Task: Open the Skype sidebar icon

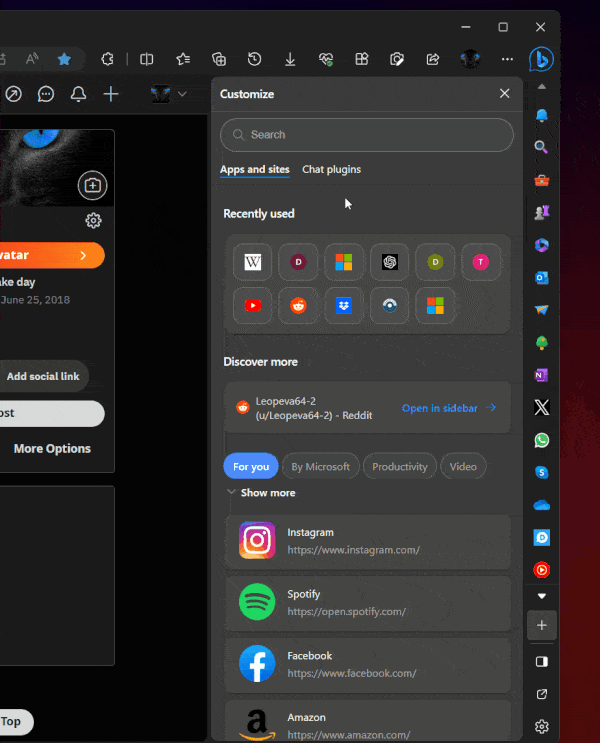Action: point(541,472)
